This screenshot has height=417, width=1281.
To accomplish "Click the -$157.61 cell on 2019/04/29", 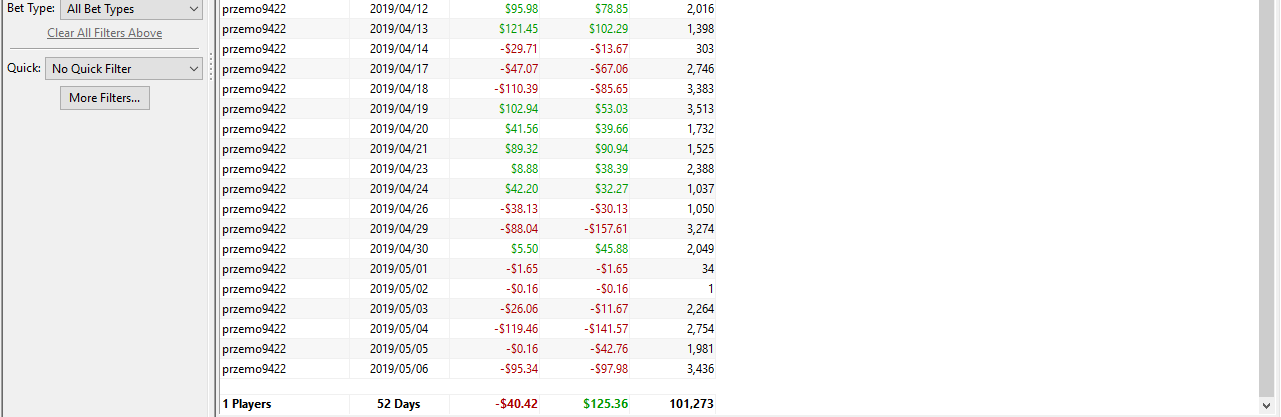I will 607,229.
